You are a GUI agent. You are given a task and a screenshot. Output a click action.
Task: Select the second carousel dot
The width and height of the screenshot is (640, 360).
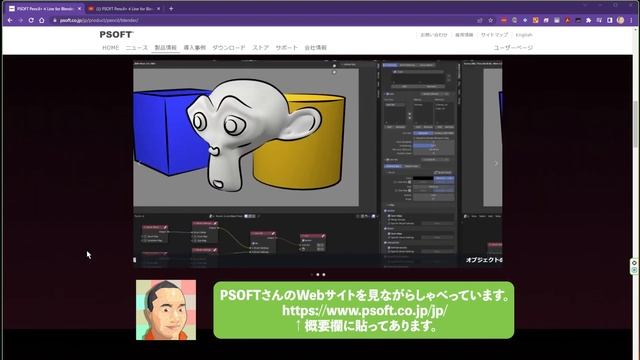point(318,275)
